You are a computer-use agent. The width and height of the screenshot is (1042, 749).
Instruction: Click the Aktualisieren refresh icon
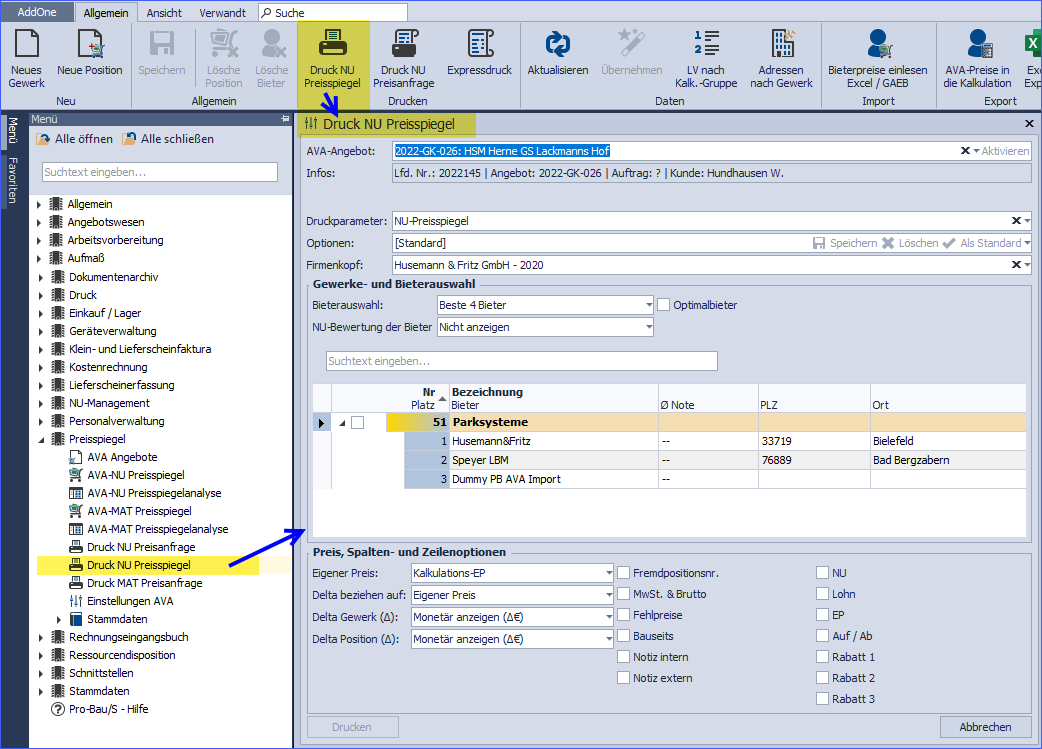(x=557, y=45)
